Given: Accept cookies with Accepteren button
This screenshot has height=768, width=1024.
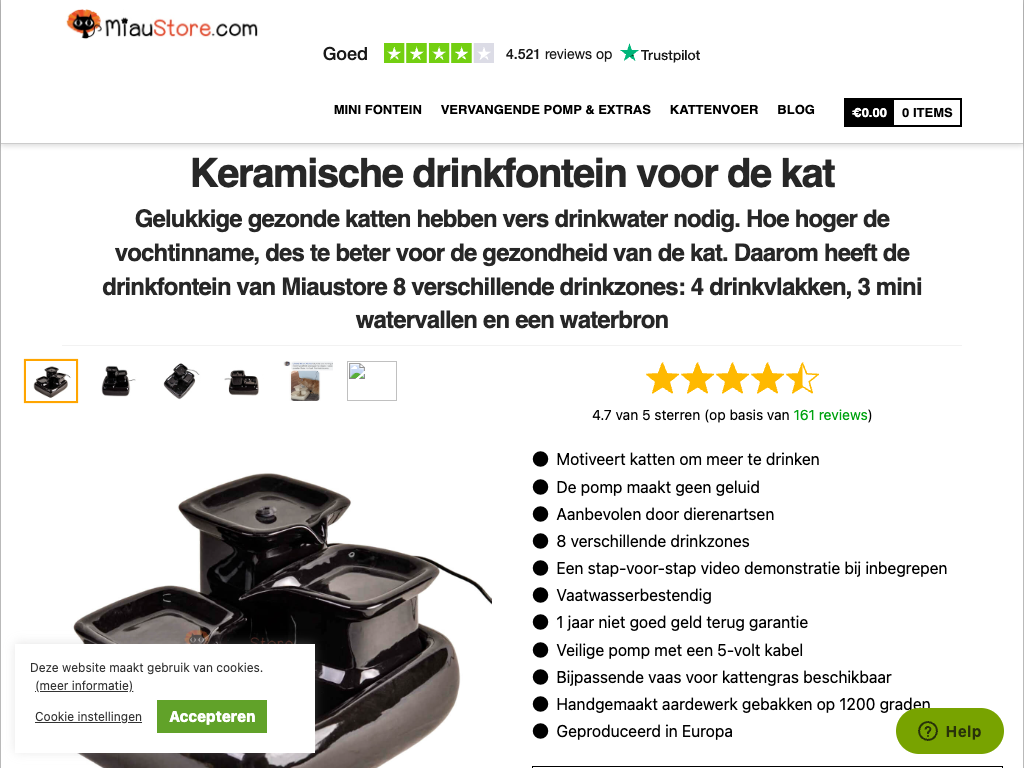Looking at the screenshot, I should (x=212, y=716).
